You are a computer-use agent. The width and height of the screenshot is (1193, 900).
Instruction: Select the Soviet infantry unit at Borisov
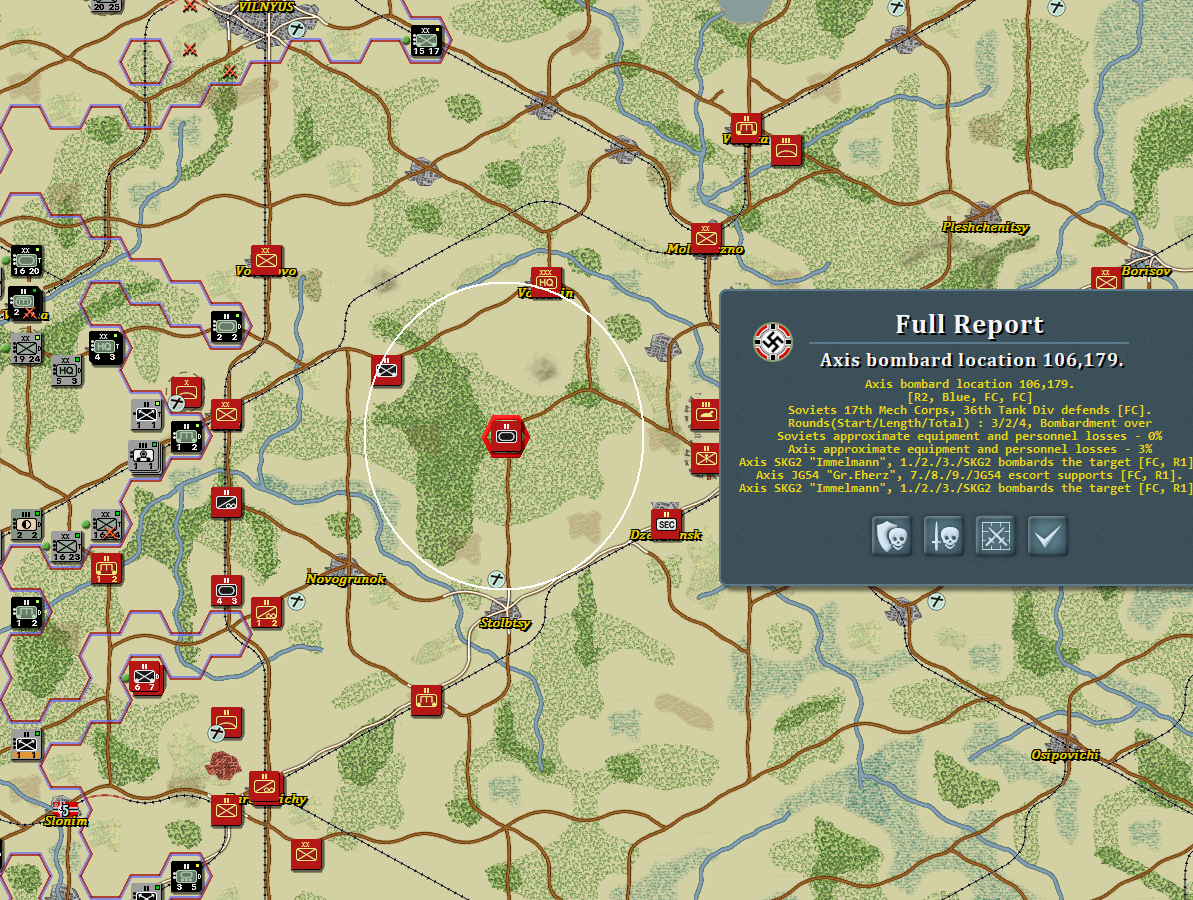click(1106, 279)
